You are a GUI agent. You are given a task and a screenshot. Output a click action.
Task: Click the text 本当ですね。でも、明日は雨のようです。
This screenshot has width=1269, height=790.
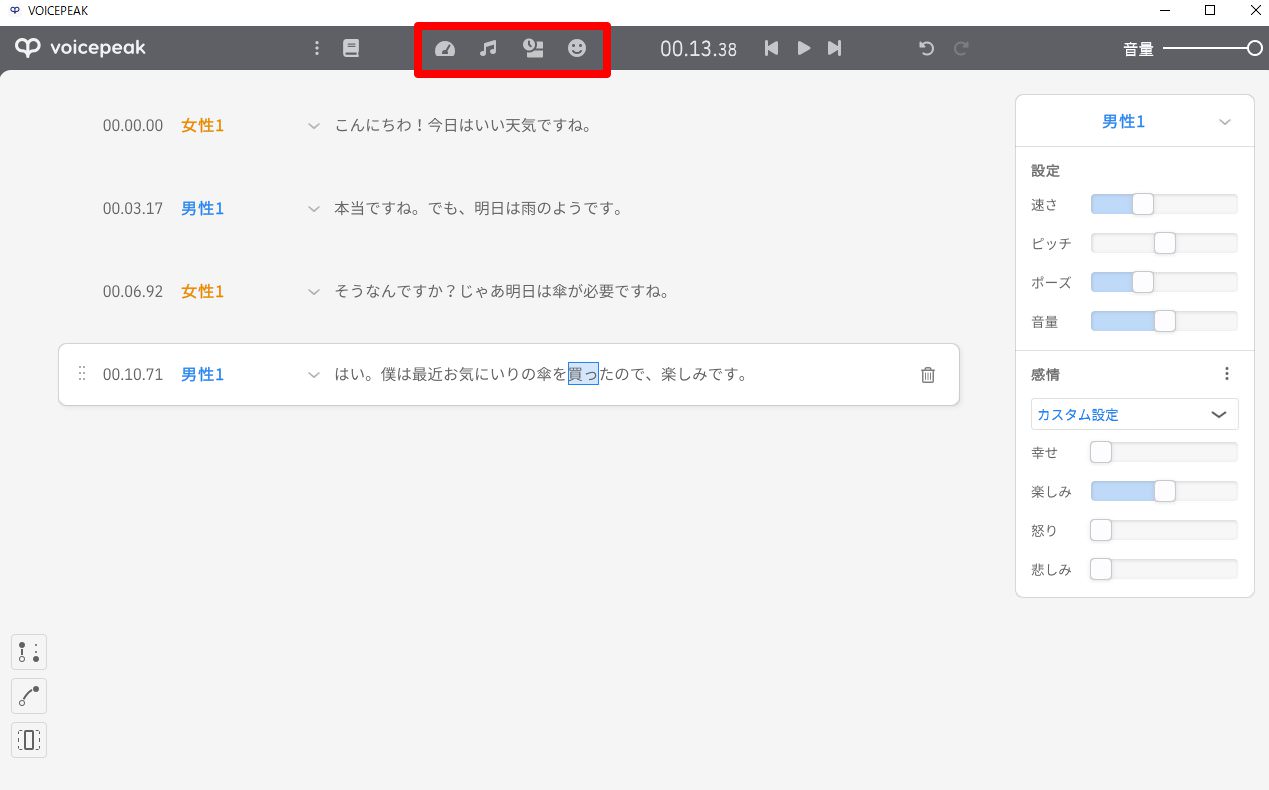tap(479, 209)
